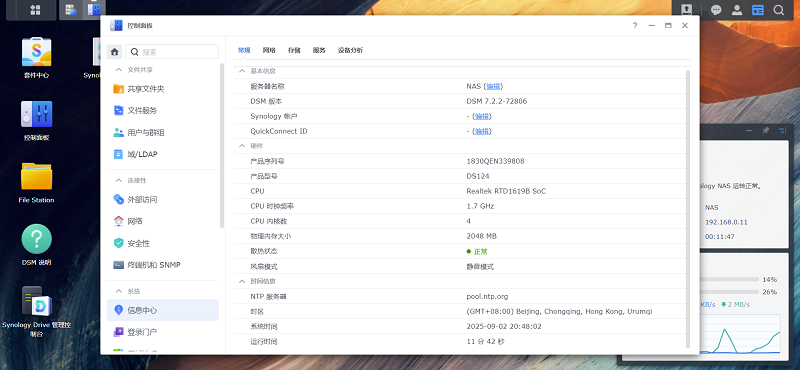Collapse the 连接性 sidebar section
800x370 pixels.
118,180
